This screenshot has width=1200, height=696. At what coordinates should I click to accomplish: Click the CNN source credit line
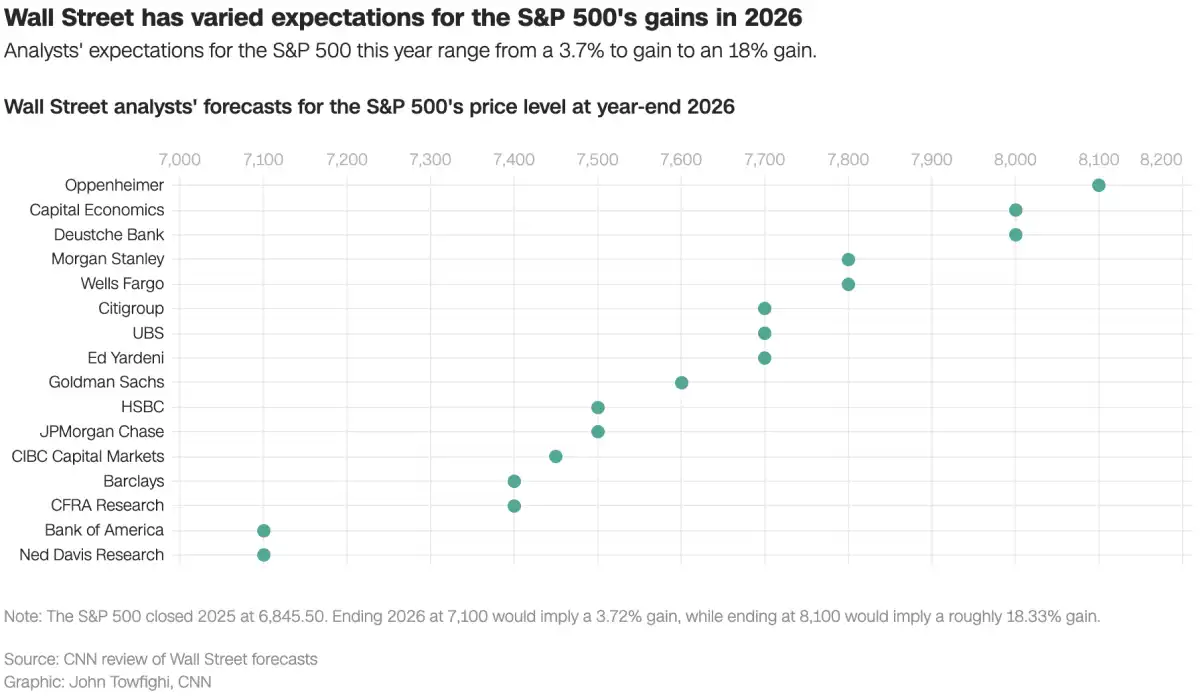pos(161,659)
